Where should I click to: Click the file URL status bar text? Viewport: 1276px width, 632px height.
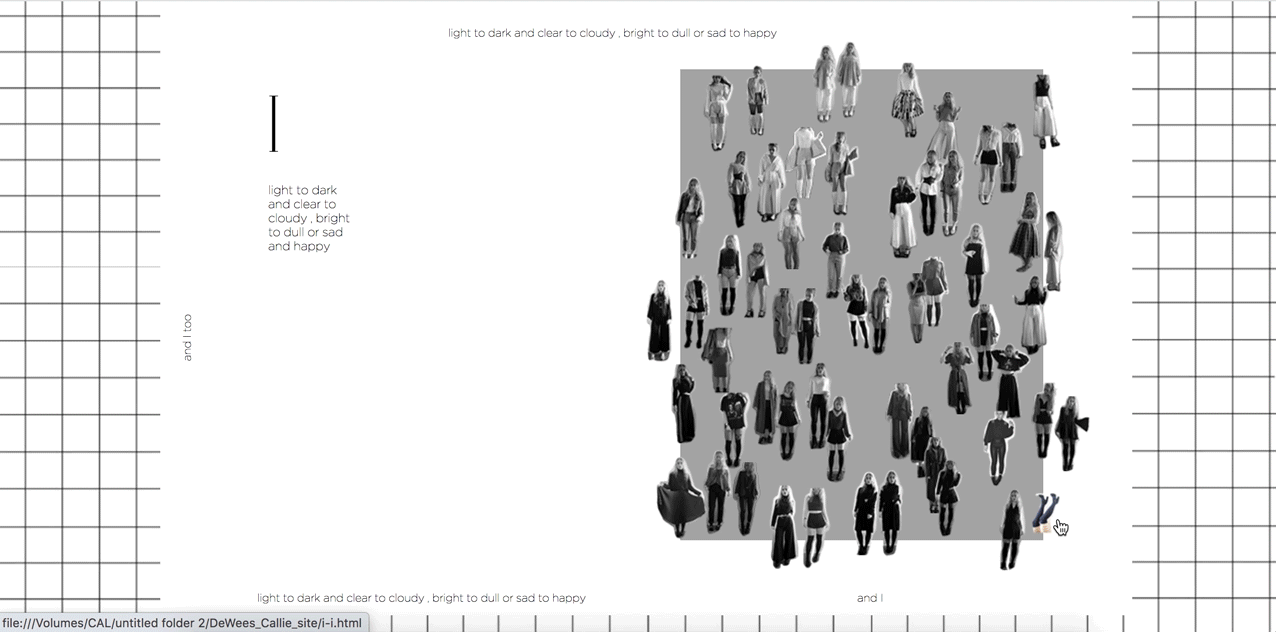coord(182,623)
